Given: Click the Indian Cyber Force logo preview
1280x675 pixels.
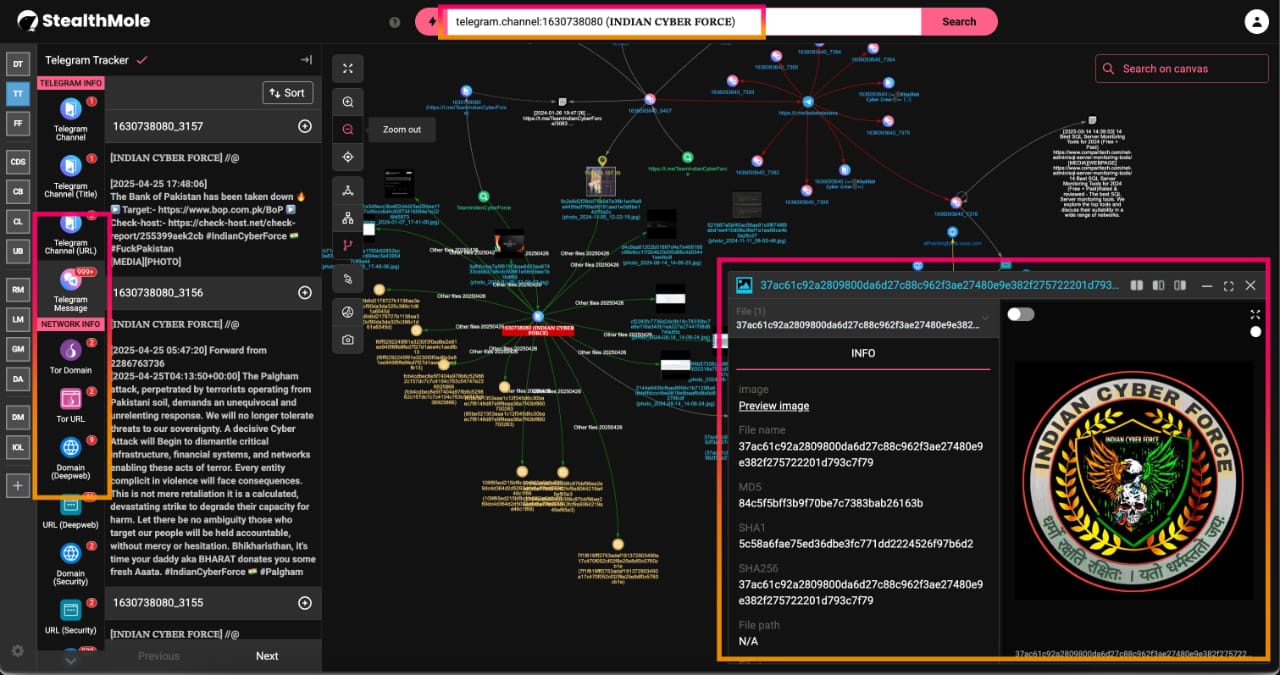Looking at the screenshot, I should click(1133, 481).
